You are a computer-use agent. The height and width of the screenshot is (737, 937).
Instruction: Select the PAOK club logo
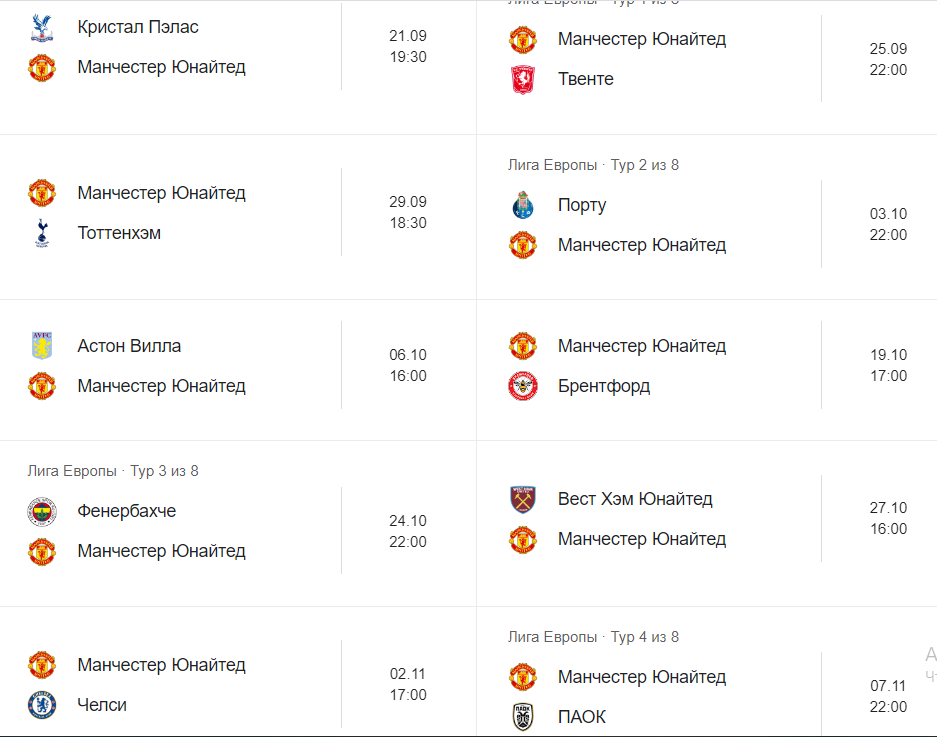[523, 717]
